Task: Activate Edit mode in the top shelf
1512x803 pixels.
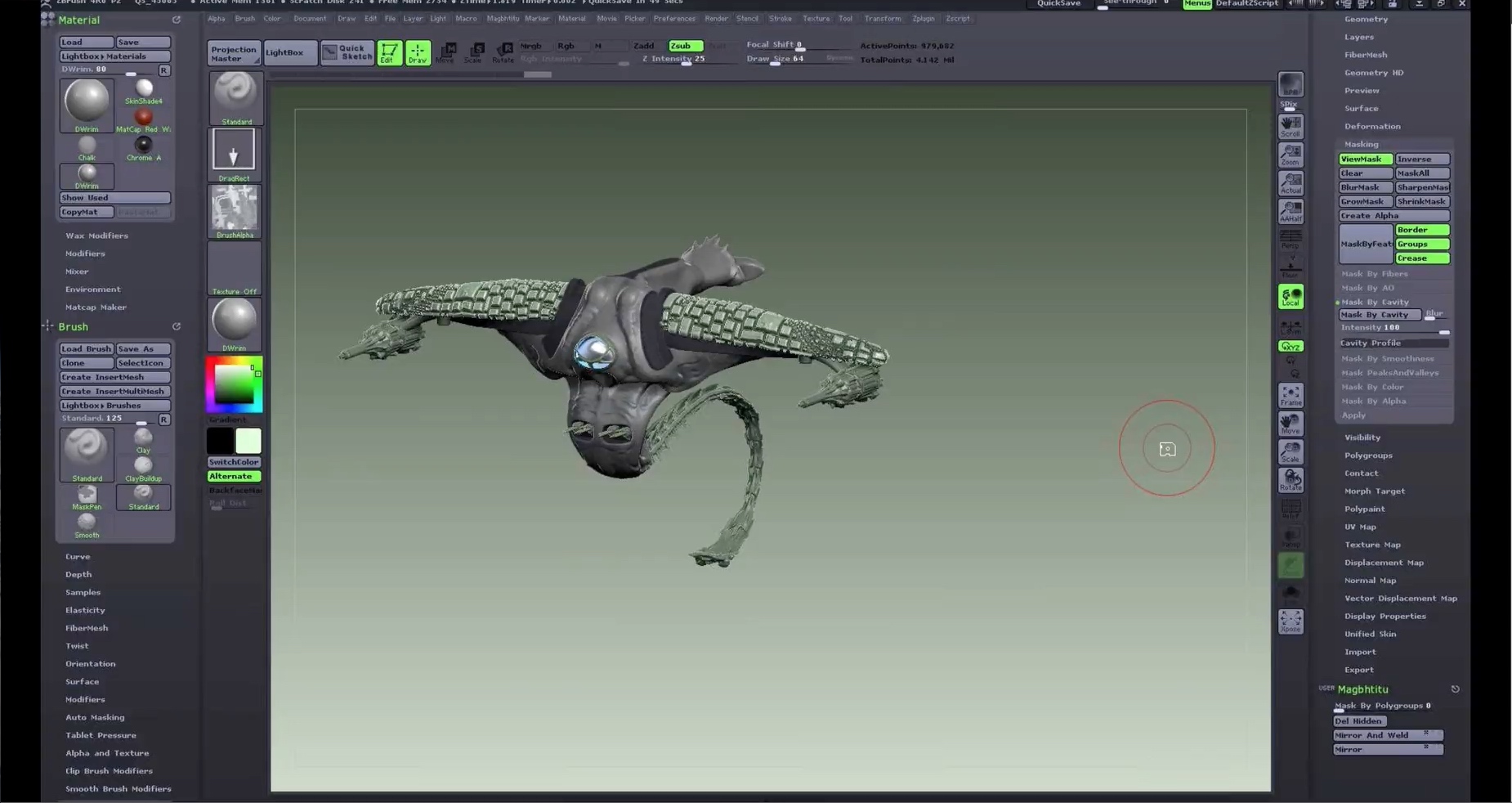Action: [x=389, y=52]
